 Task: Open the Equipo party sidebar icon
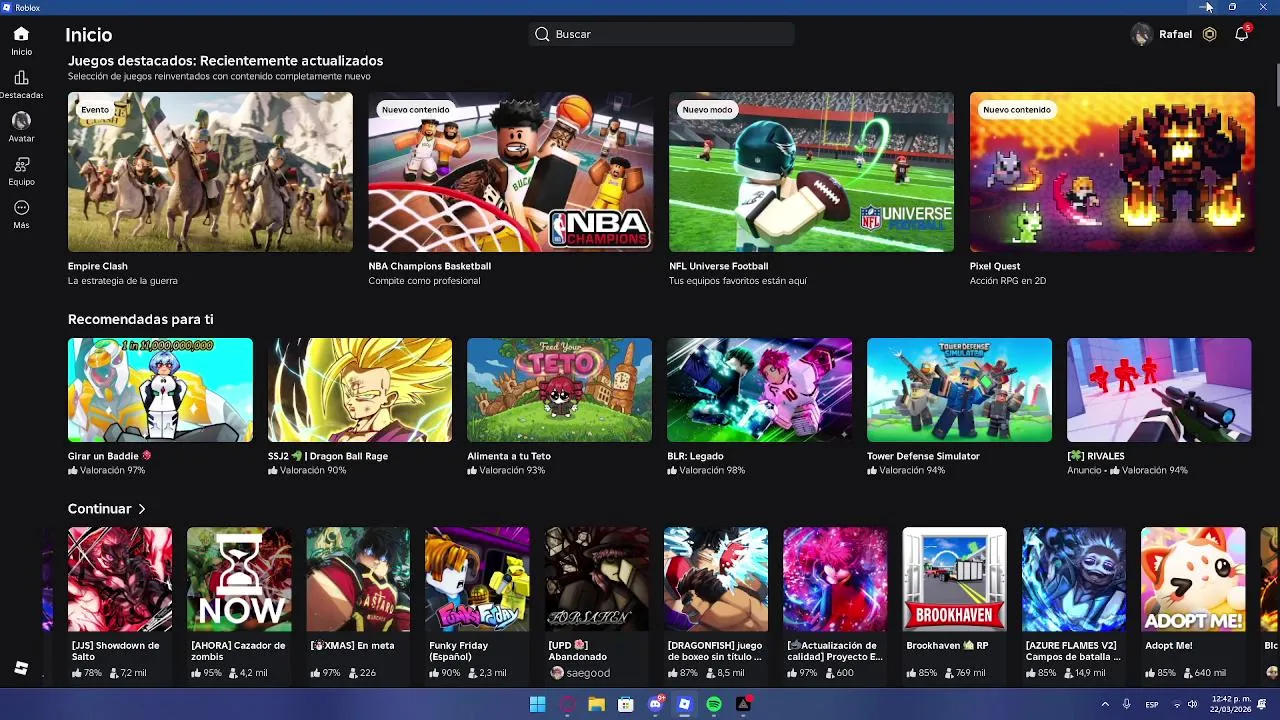pos(21,165)
